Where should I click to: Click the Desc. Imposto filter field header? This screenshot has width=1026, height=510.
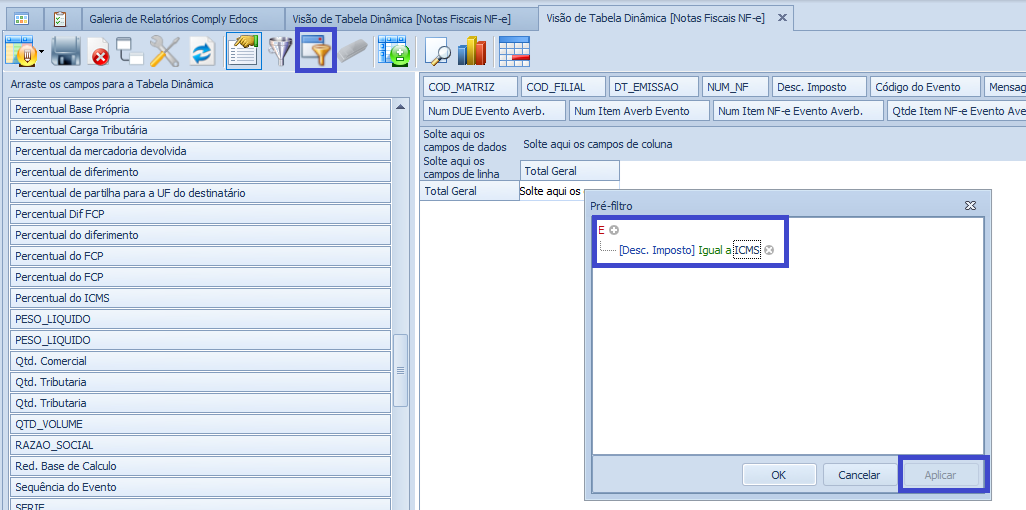pos(819,87)
